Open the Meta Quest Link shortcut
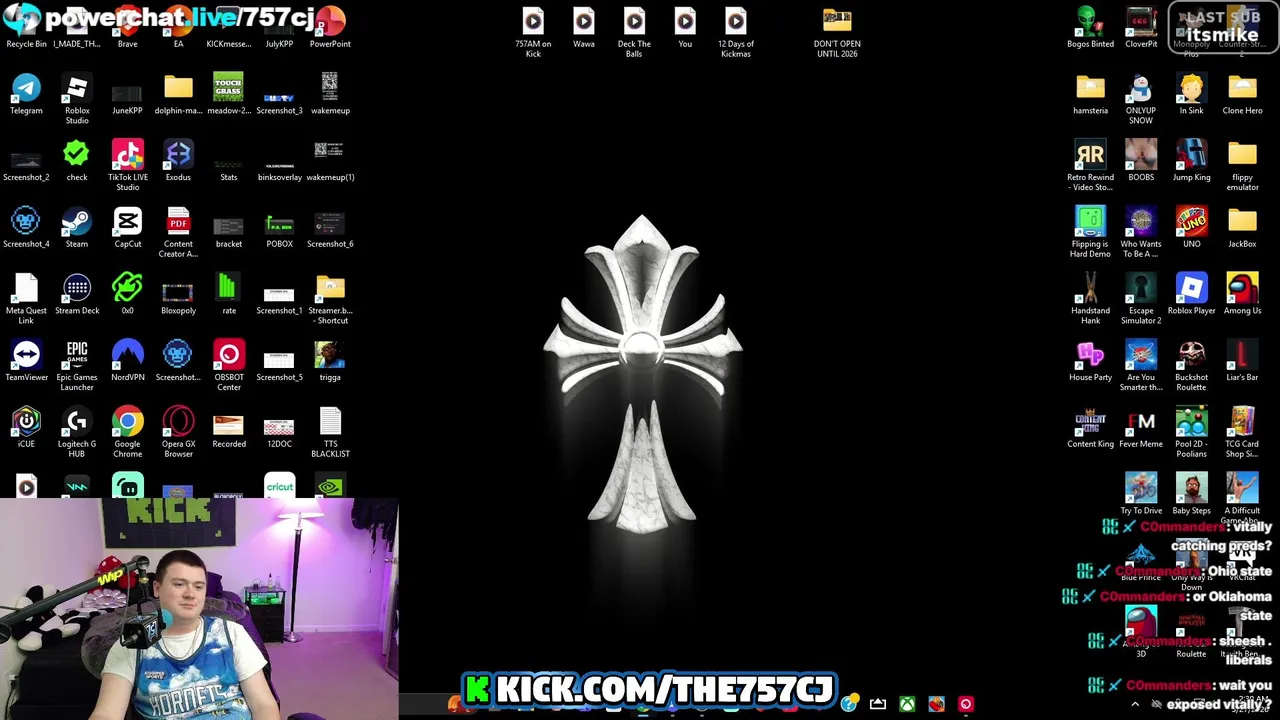 (x=26, y=299)
